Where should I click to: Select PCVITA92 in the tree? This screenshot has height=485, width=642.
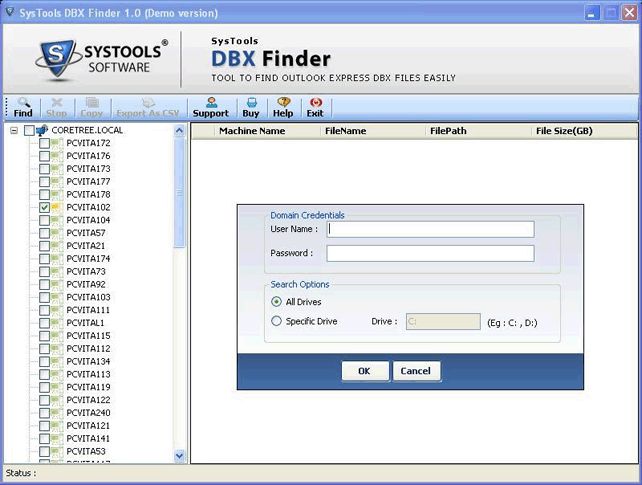(86, 284)
